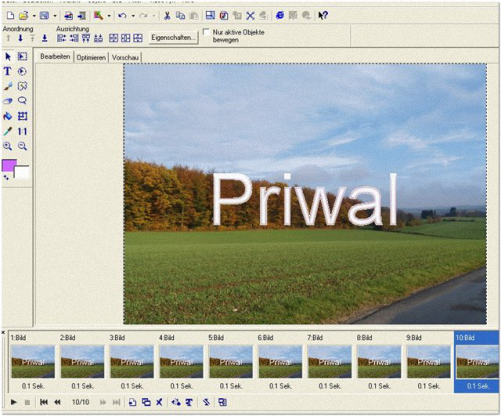
Task: Select the rectangle selection tool
Action: [x=22, y=57]
